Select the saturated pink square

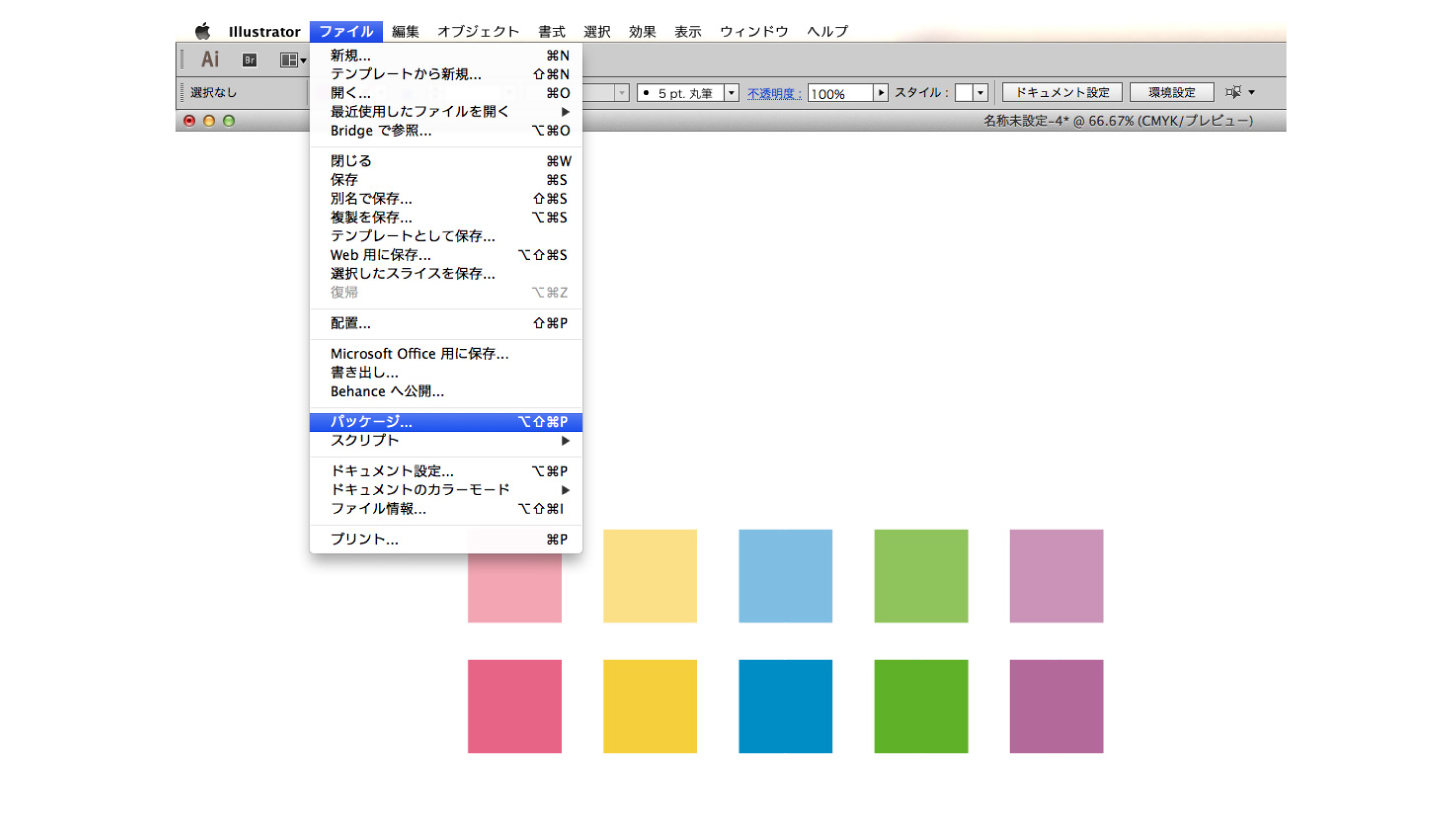515,706
